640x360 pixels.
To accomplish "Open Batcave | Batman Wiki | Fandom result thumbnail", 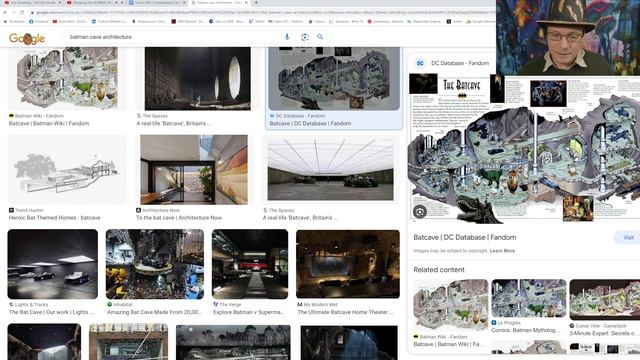I will pyautogui.click(x=67, y=78).
